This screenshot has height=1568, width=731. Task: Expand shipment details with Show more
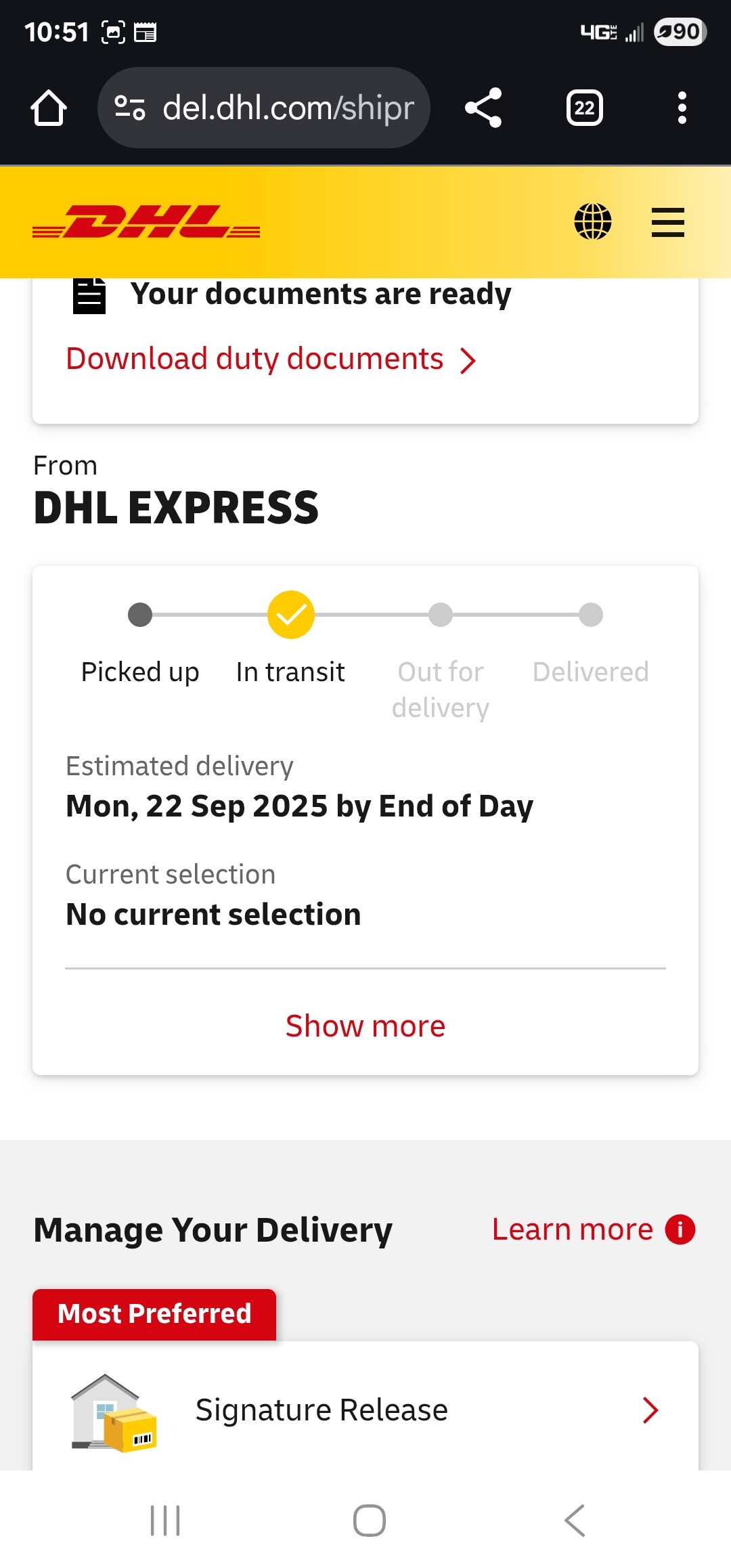click(365, 1026)
